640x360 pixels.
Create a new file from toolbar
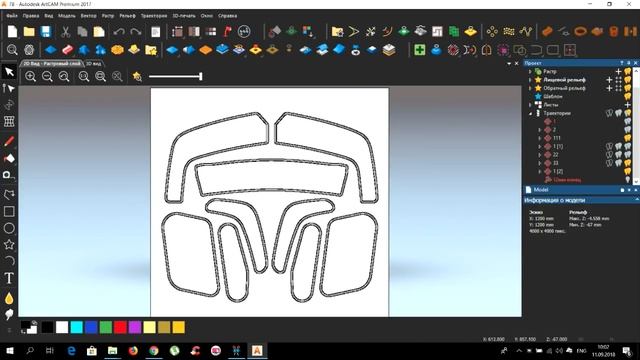click(x=12, y=31)
